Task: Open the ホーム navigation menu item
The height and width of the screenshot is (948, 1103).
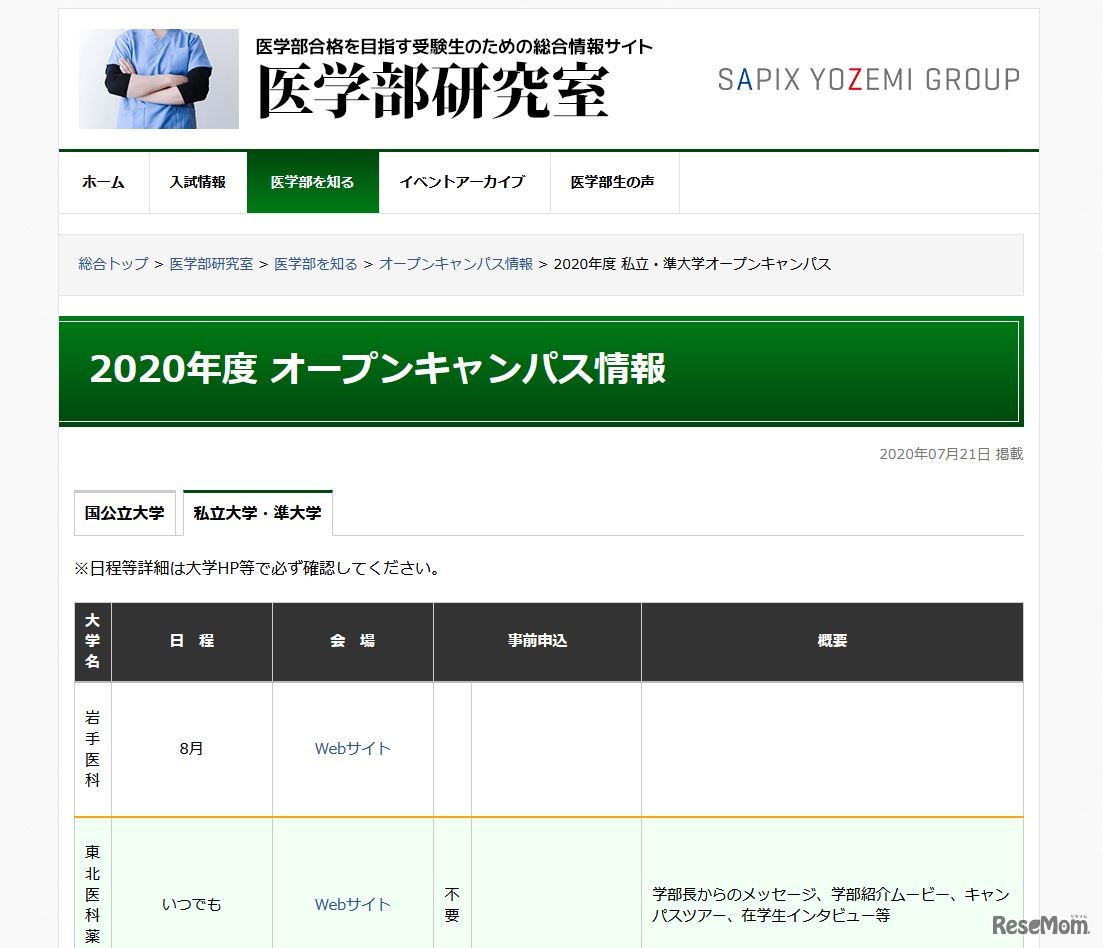Action: pyautogui.click(x=103, y=182)
